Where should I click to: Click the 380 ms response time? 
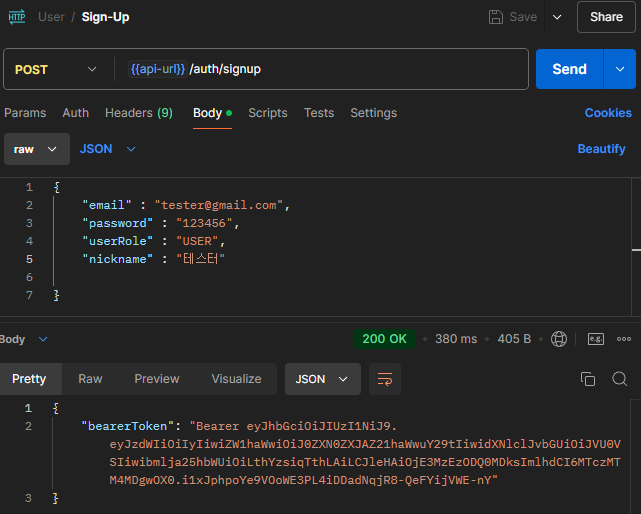pyautogui.click(x=456, y=339)
